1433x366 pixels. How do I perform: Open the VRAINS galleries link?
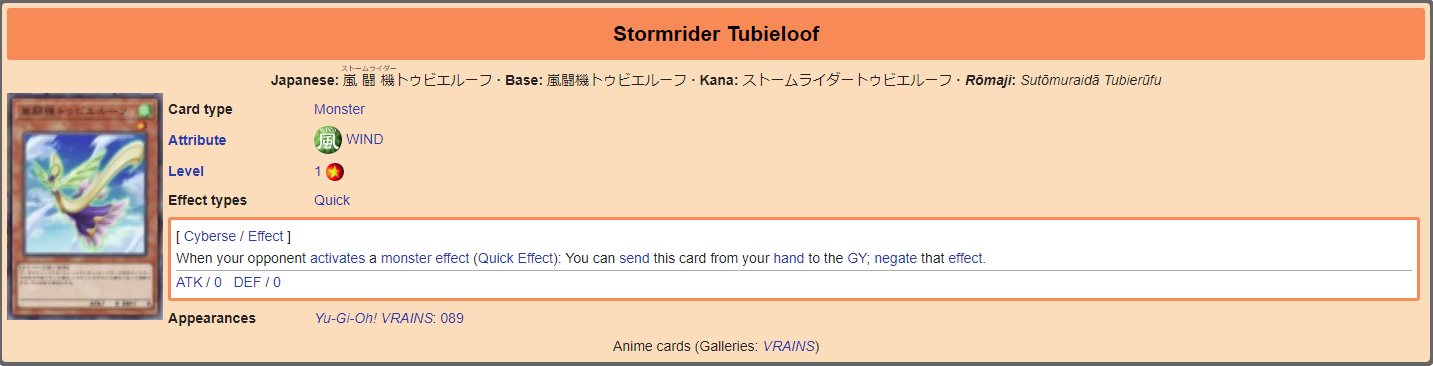click(x=788, y=346)
